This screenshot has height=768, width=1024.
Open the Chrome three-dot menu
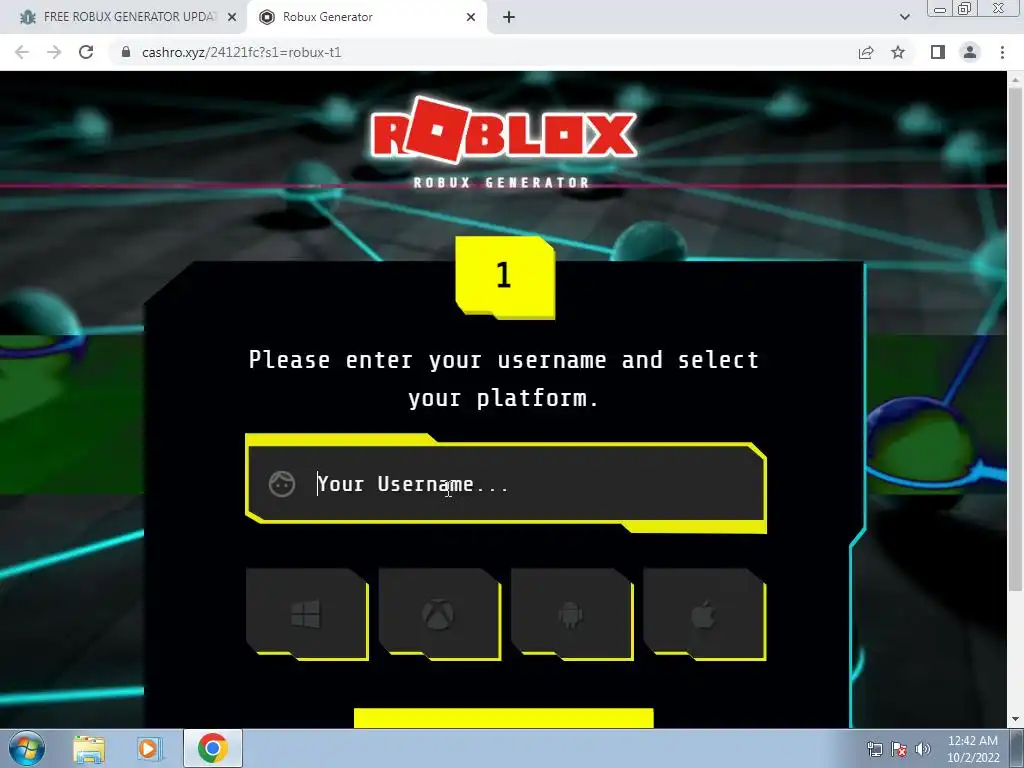1002,52
